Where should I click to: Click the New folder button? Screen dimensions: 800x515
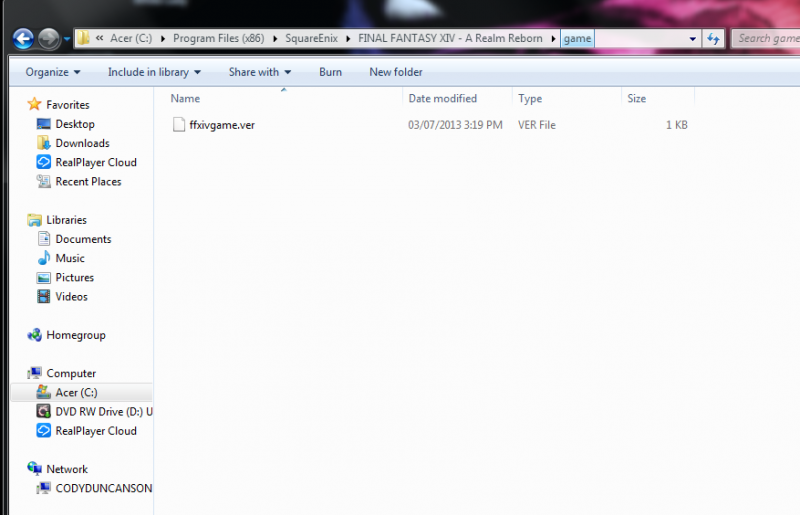click(x=396, y=72)
